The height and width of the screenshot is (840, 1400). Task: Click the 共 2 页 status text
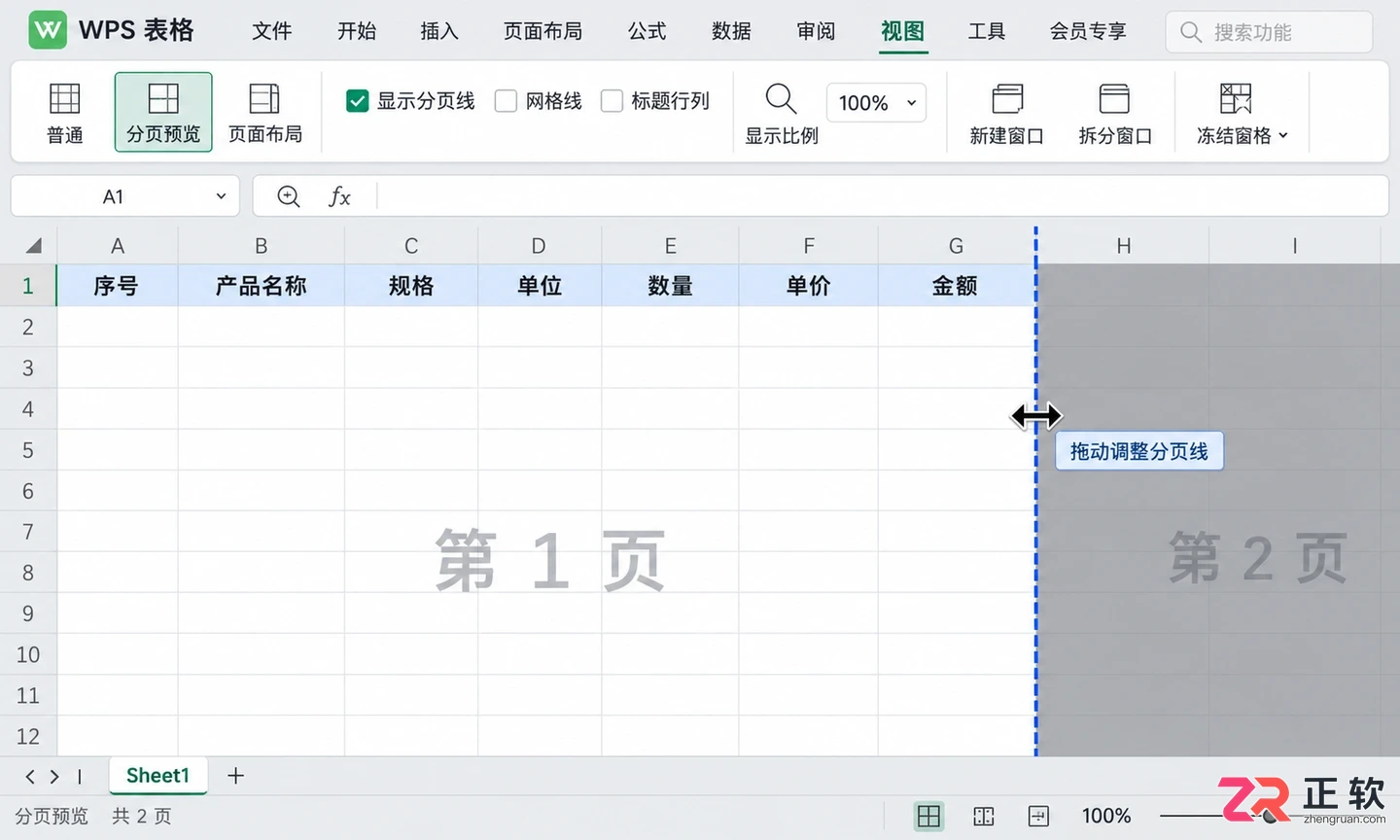click(142, 817)
